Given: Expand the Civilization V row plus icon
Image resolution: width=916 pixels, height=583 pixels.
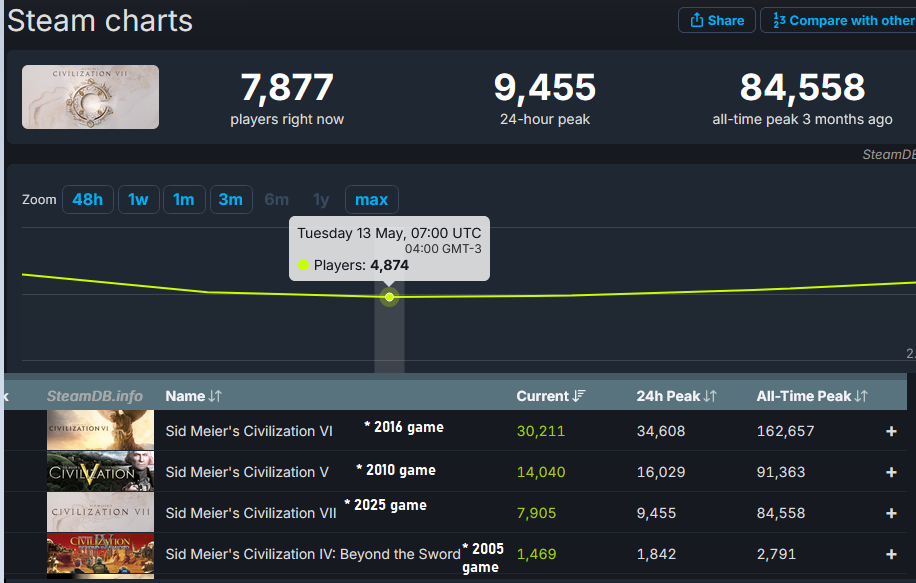Looking at the screenshot, I should [891, 472].
